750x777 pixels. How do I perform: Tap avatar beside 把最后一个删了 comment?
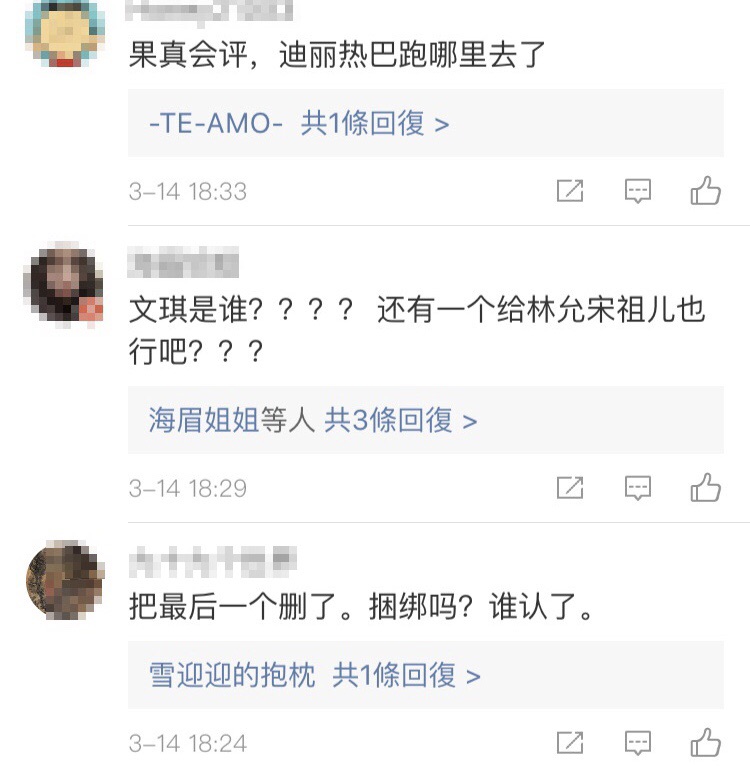click(64, 580)
